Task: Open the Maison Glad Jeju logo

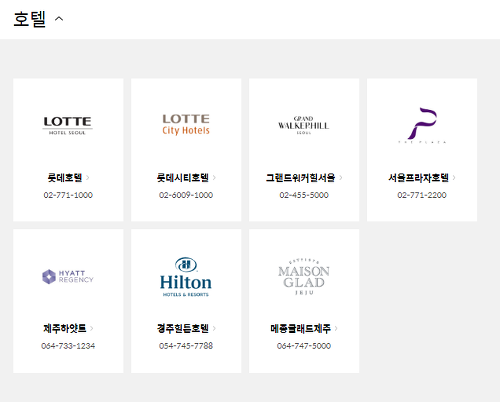Action: click(304, 277)
